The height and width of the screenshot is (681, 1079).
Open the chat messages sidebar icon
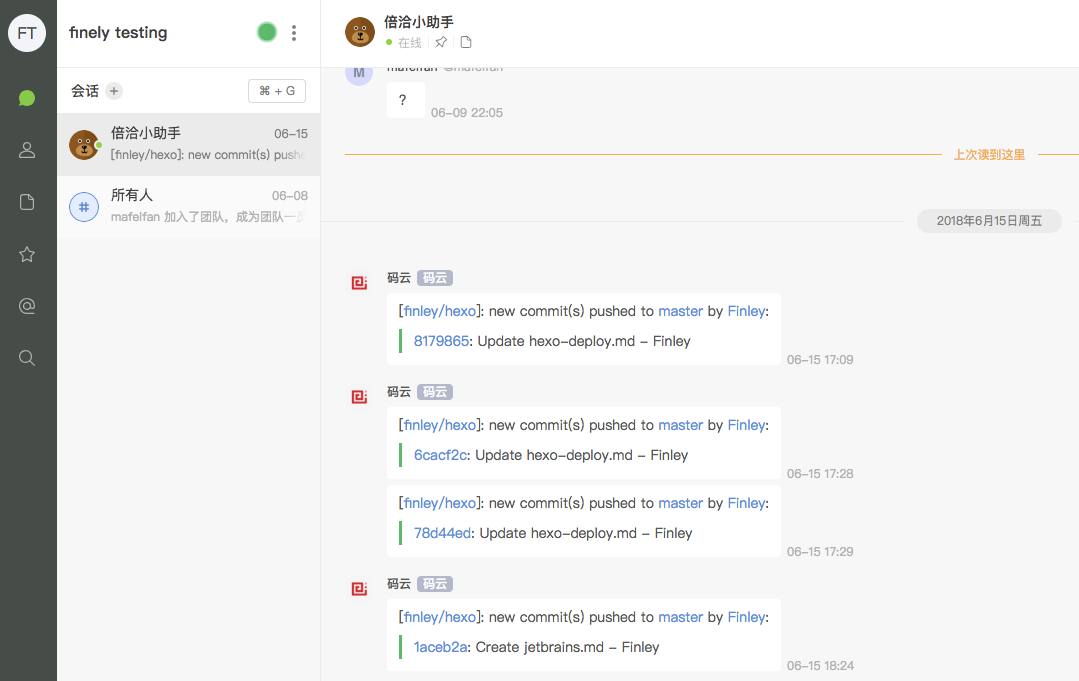[x=27, y=98]
